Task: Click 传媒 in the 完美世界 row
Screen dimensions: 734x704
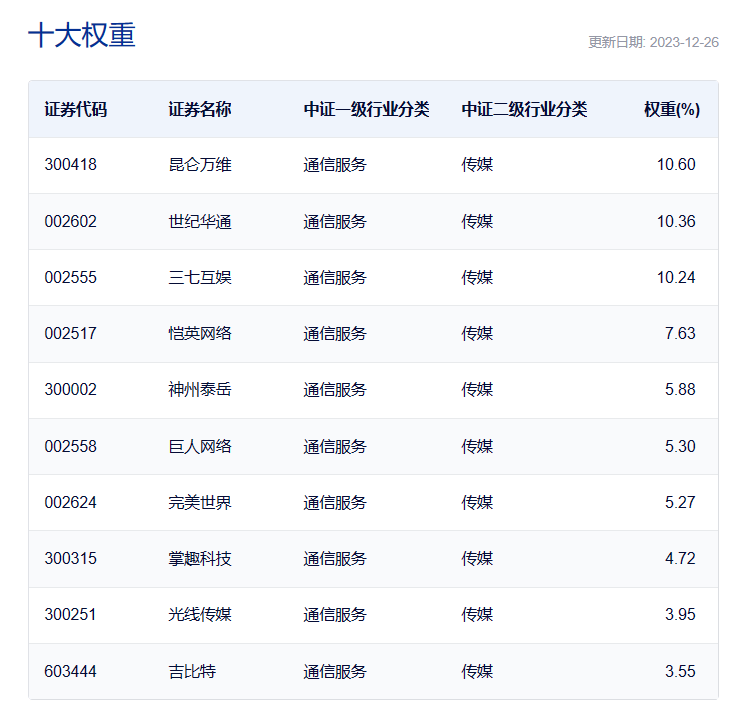Action: pyautogui.click(x=477, y=503)
